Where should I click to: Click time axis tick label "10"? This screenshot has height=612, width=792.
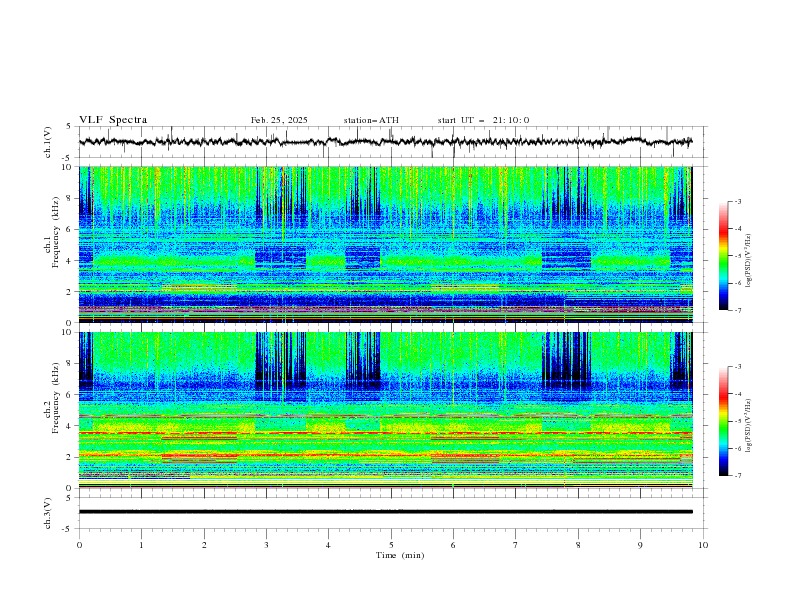click(703, 545)
